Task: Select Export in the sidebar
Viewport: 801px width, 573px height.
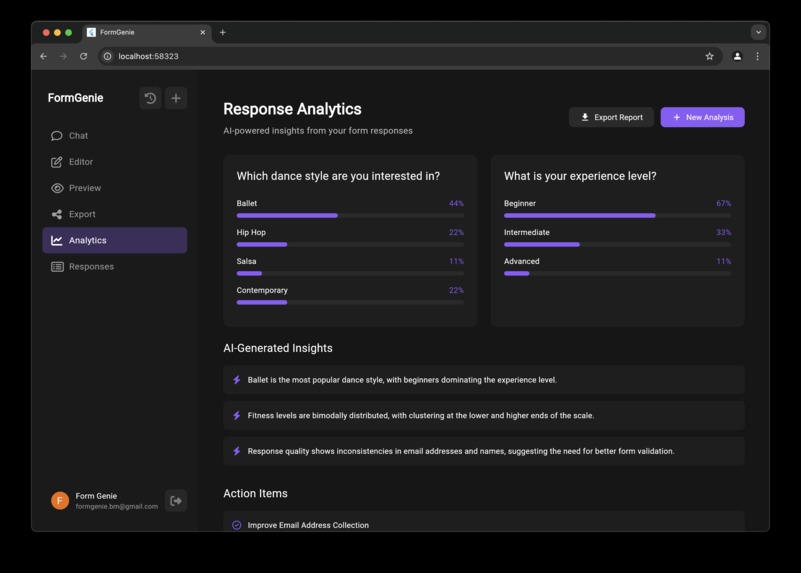Action: click(114, 214)
